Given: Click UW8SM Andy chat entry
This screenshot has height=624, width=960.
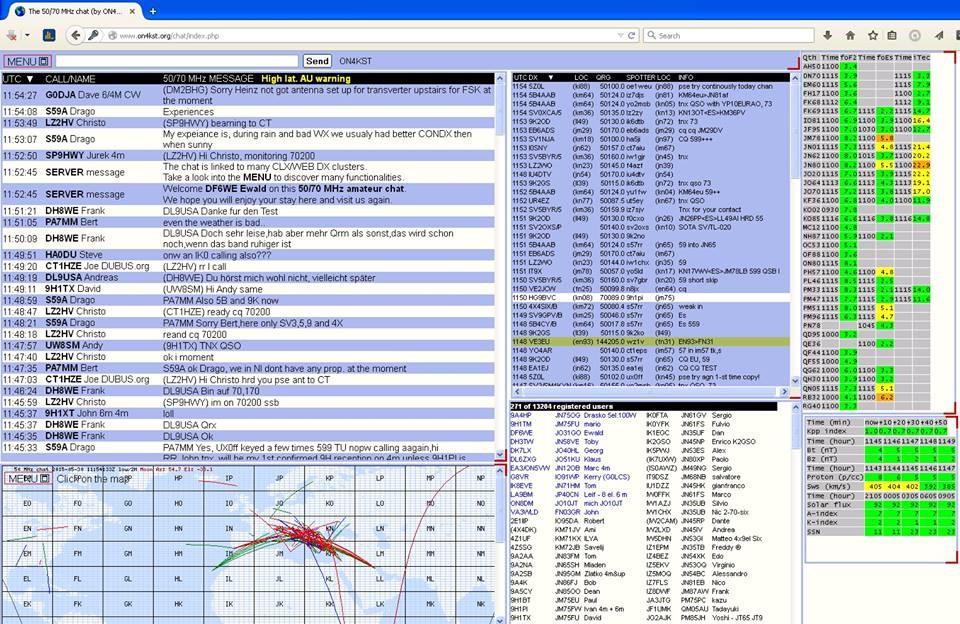Looking at the screenshot, I should [73, 345].
